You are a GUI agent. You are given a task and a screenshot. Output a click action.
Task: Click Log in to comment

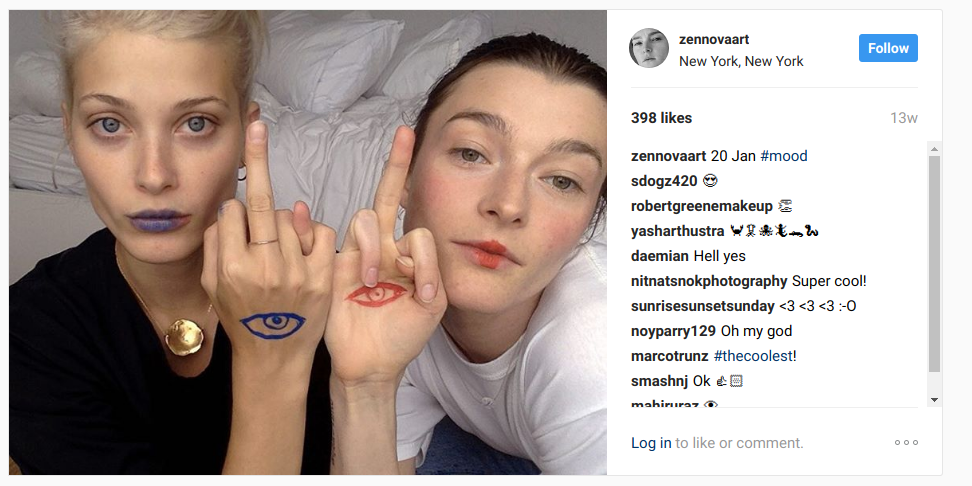[651, 443]
